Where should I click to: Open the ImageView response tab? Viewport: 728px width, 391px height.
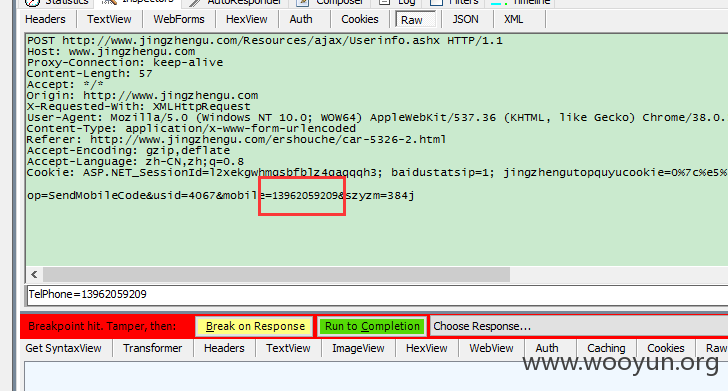pos(358,348)
